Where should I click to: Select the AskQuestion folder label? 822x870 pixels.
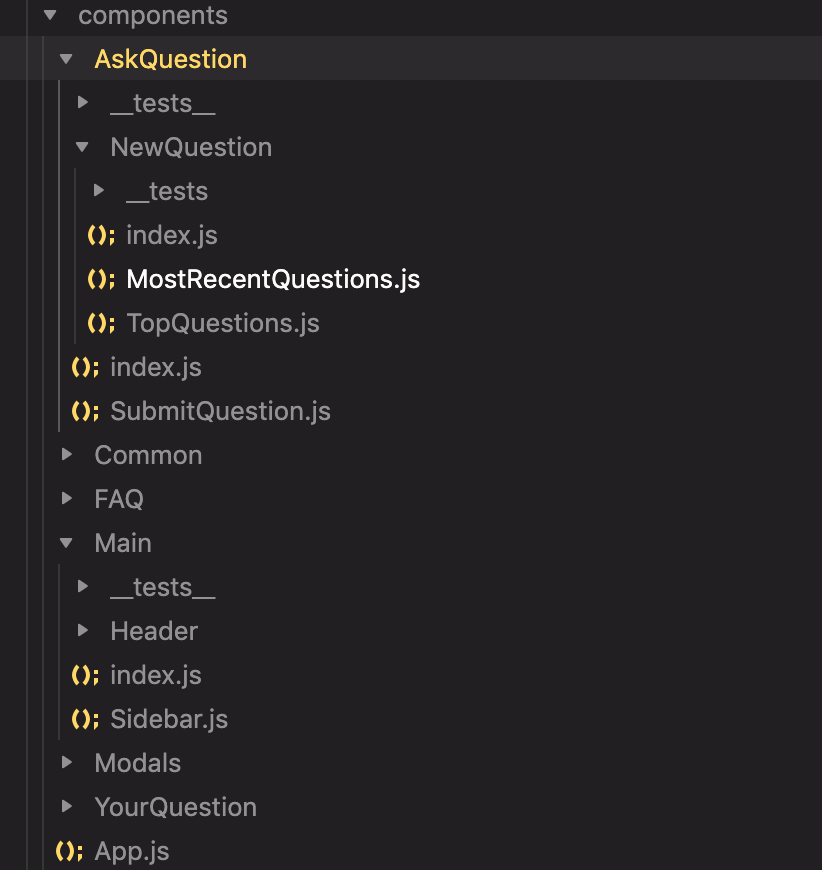[x=171, y=59]
